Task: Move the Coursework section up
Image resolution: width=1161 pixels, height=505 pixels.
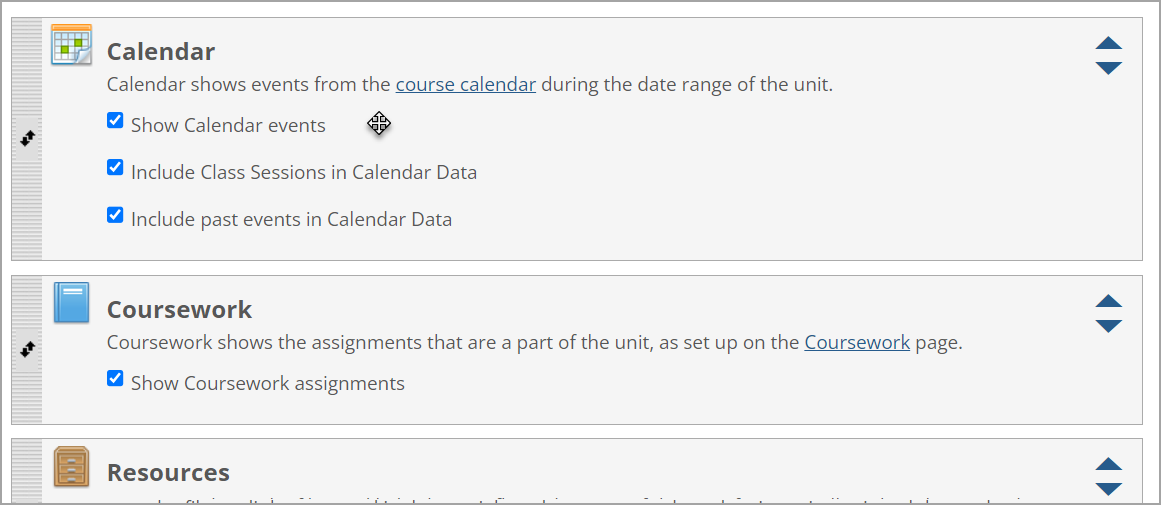Action: [1108, 301]
